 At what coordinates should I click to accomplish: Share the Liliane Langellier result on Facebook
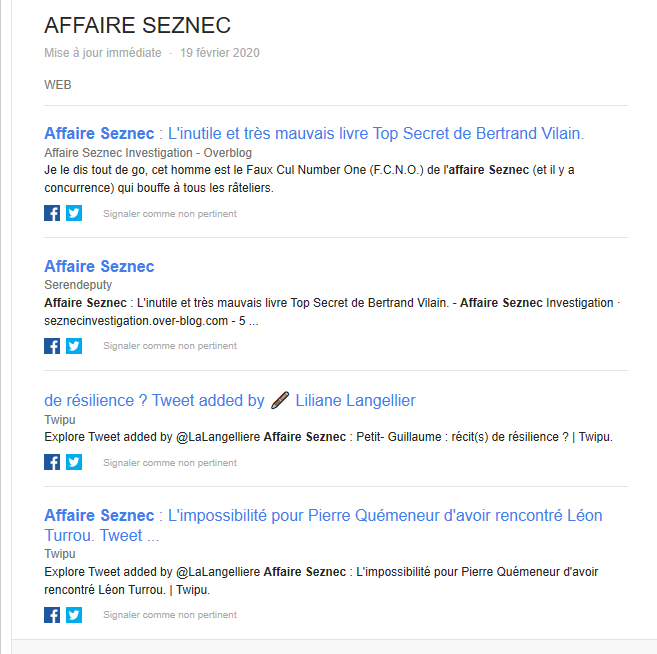(x=52, y=462)
